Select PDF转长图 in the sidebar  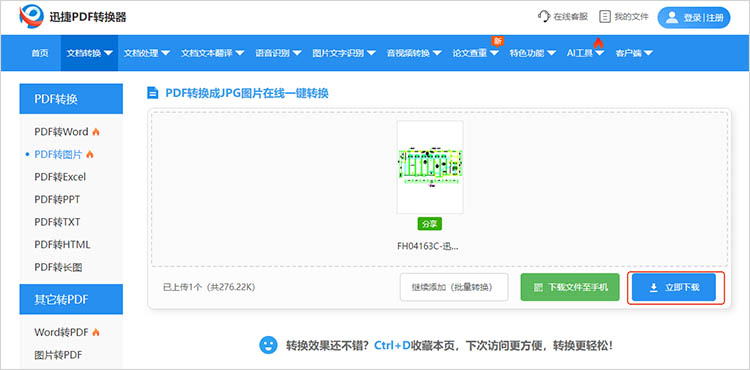pos(58,267)
